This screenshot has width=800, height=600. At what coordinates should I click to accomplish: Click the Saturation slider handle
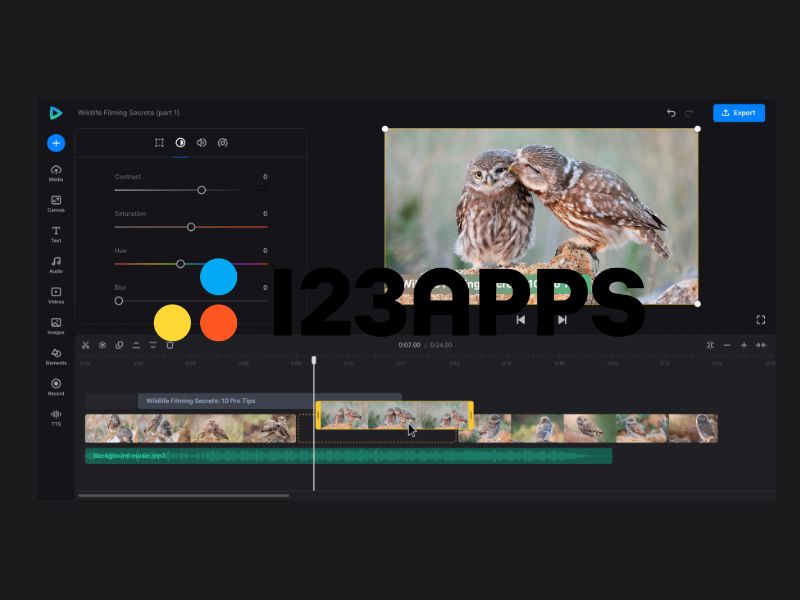point(191,227)
